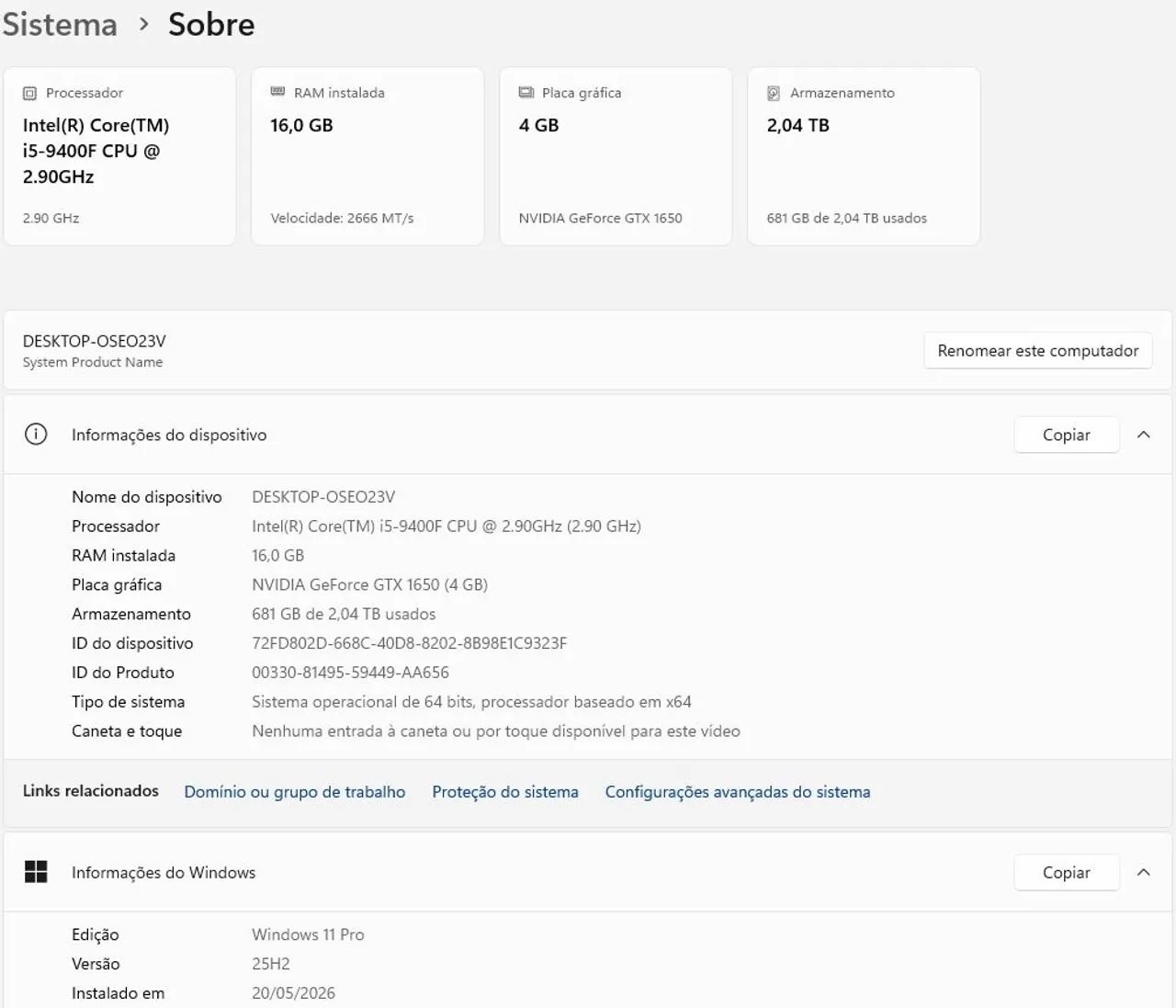The width and height of the screenshot is (1176, 1008).
Task: Click the Windows logo icon
Action: click(36, 872)
